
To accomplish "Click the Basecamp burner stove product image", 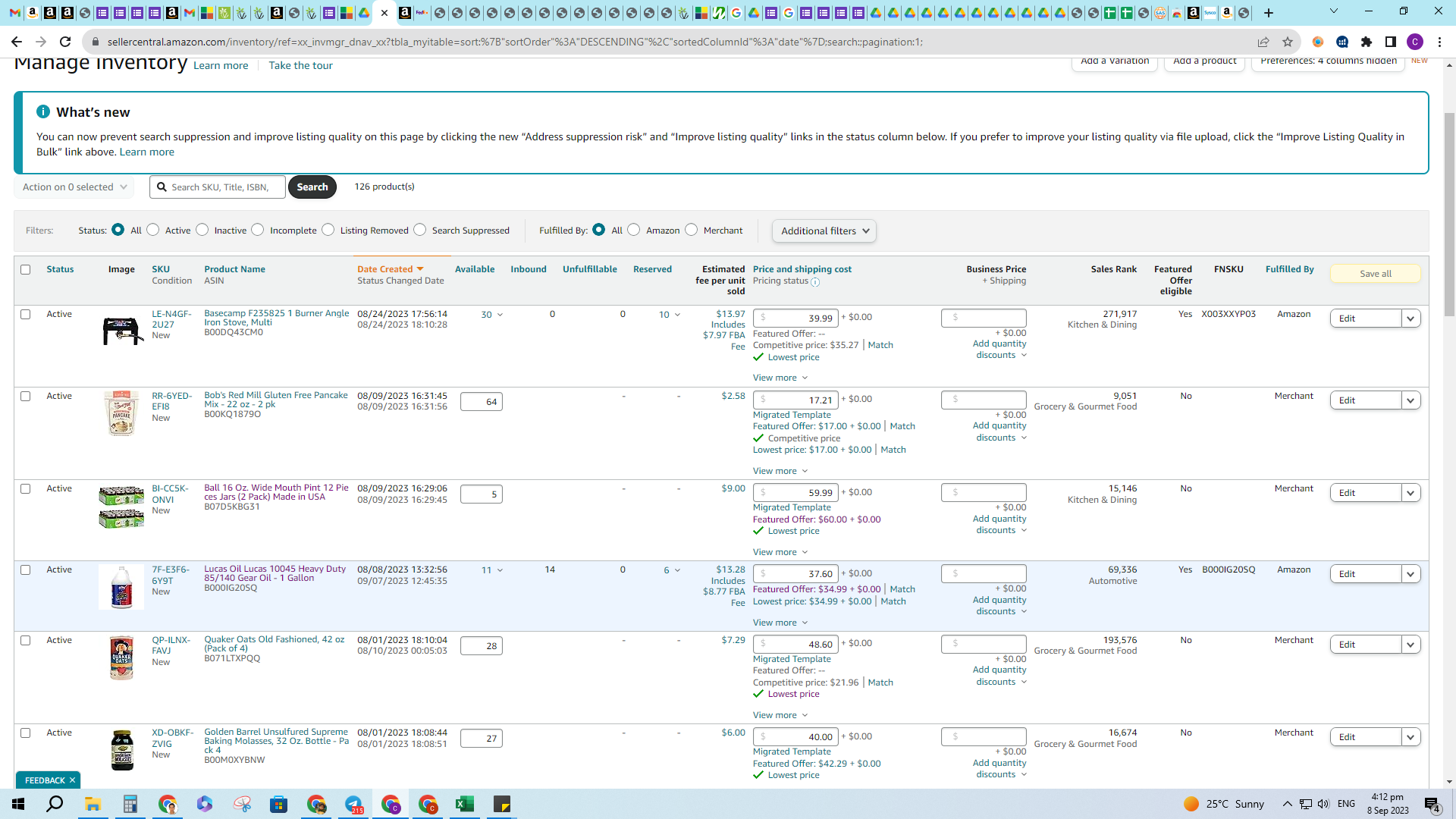I will coord(121,331).
